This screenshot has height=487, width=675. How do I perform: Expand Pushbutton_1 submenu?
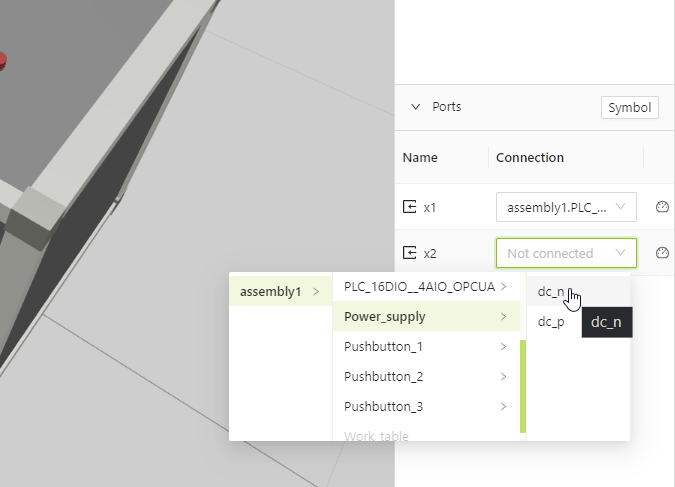coord(426,347)
